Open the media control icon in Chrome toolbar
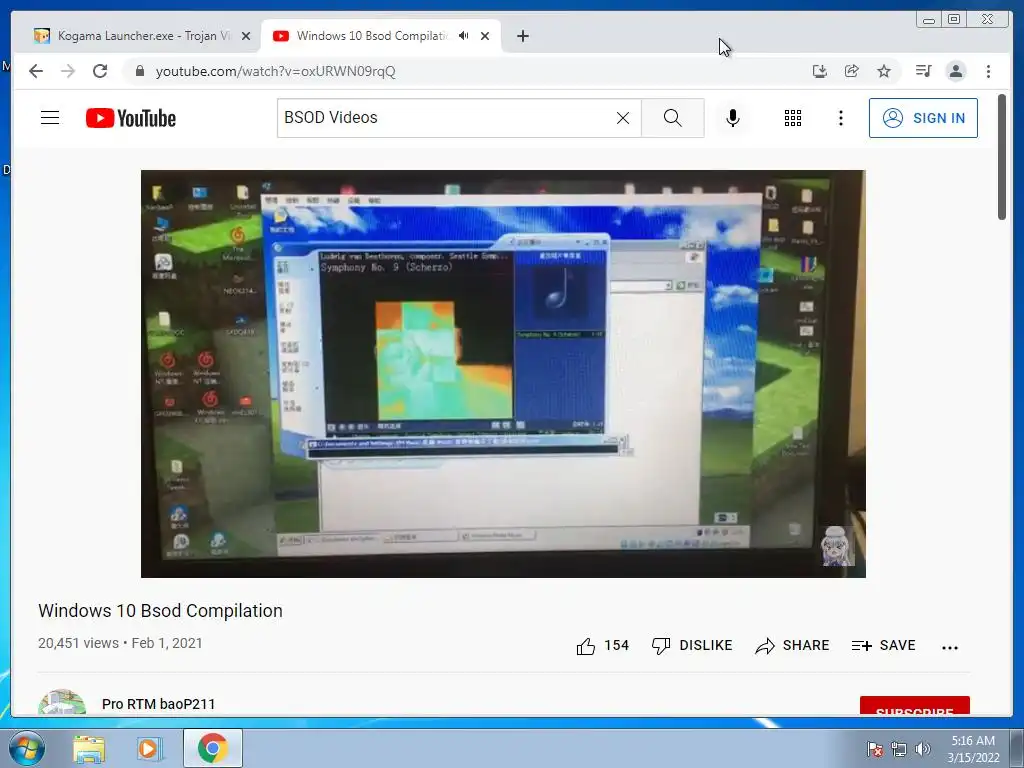Viewport: 1024px width, 768px height. click(x=923, y=71)
